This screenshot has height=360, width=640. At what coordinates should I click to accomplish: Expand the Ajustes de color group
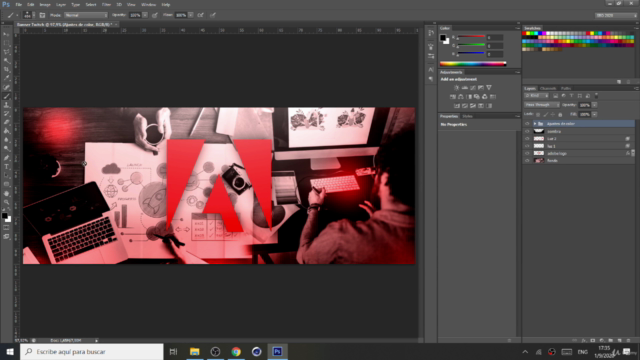tap(535, 124)
